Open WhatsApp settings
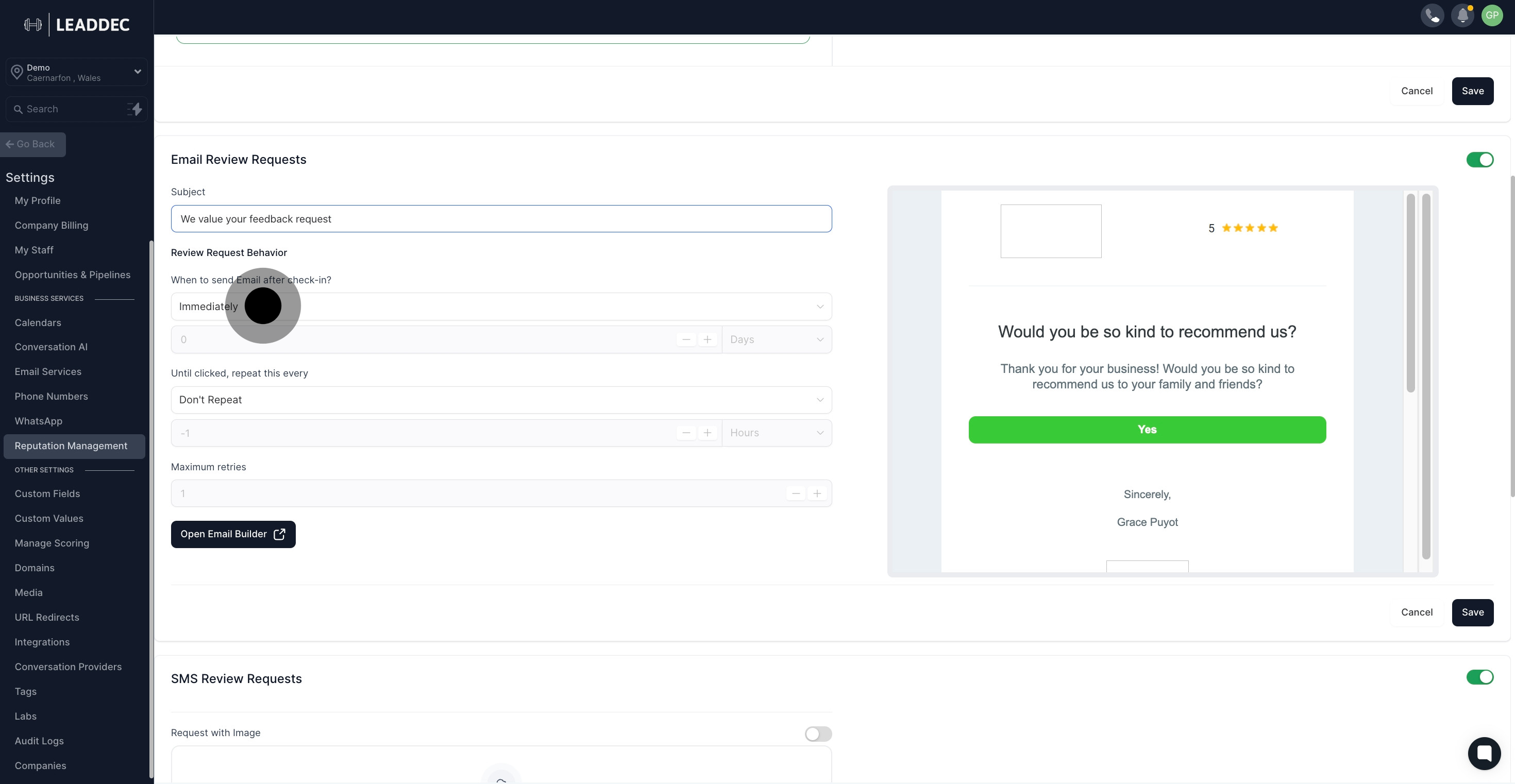The height and width of the screenshot is (784, 1515). [38, 421]
